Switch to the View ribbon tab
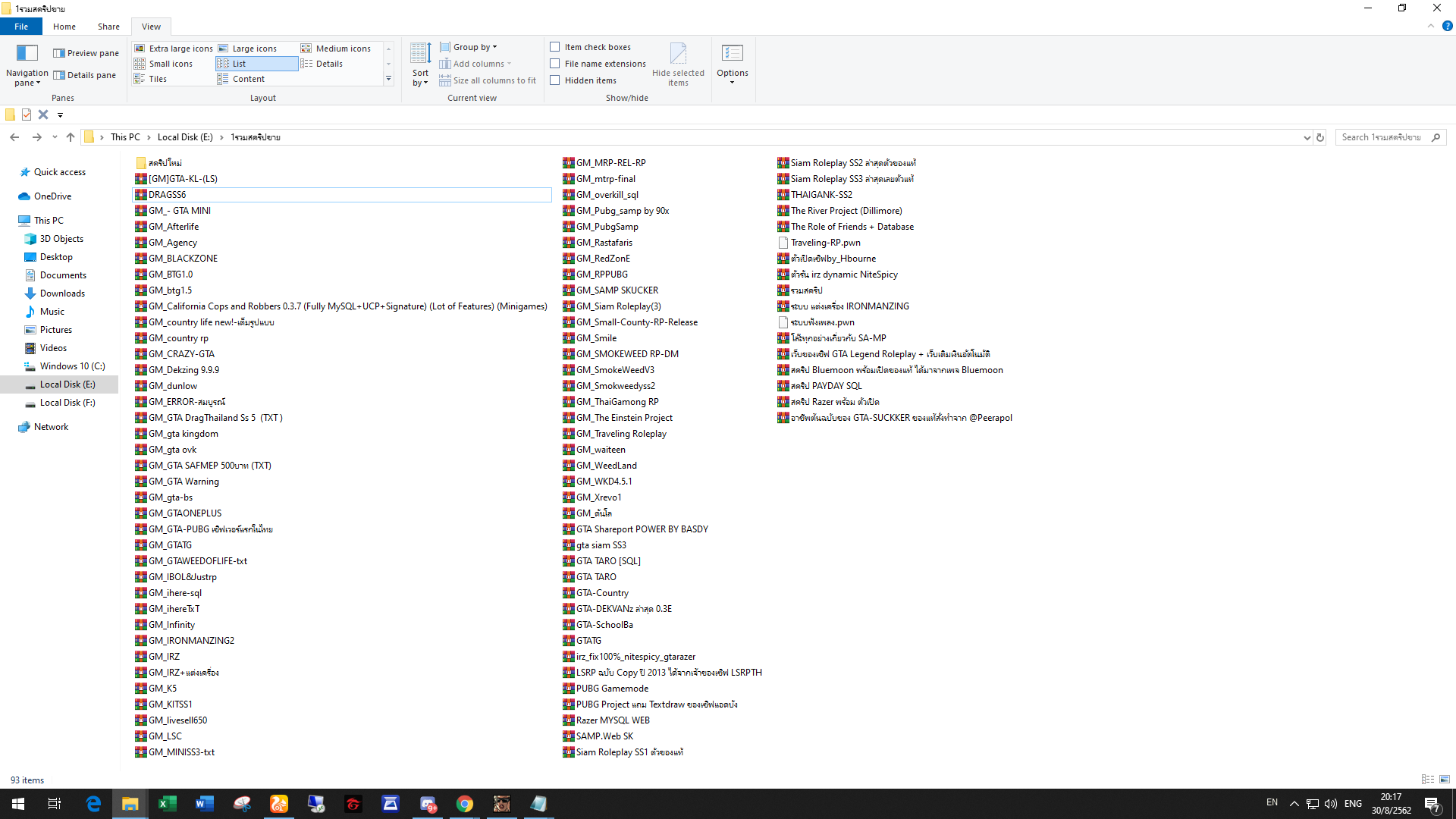Screen dimensions: 1456x819 click(151, 27)
